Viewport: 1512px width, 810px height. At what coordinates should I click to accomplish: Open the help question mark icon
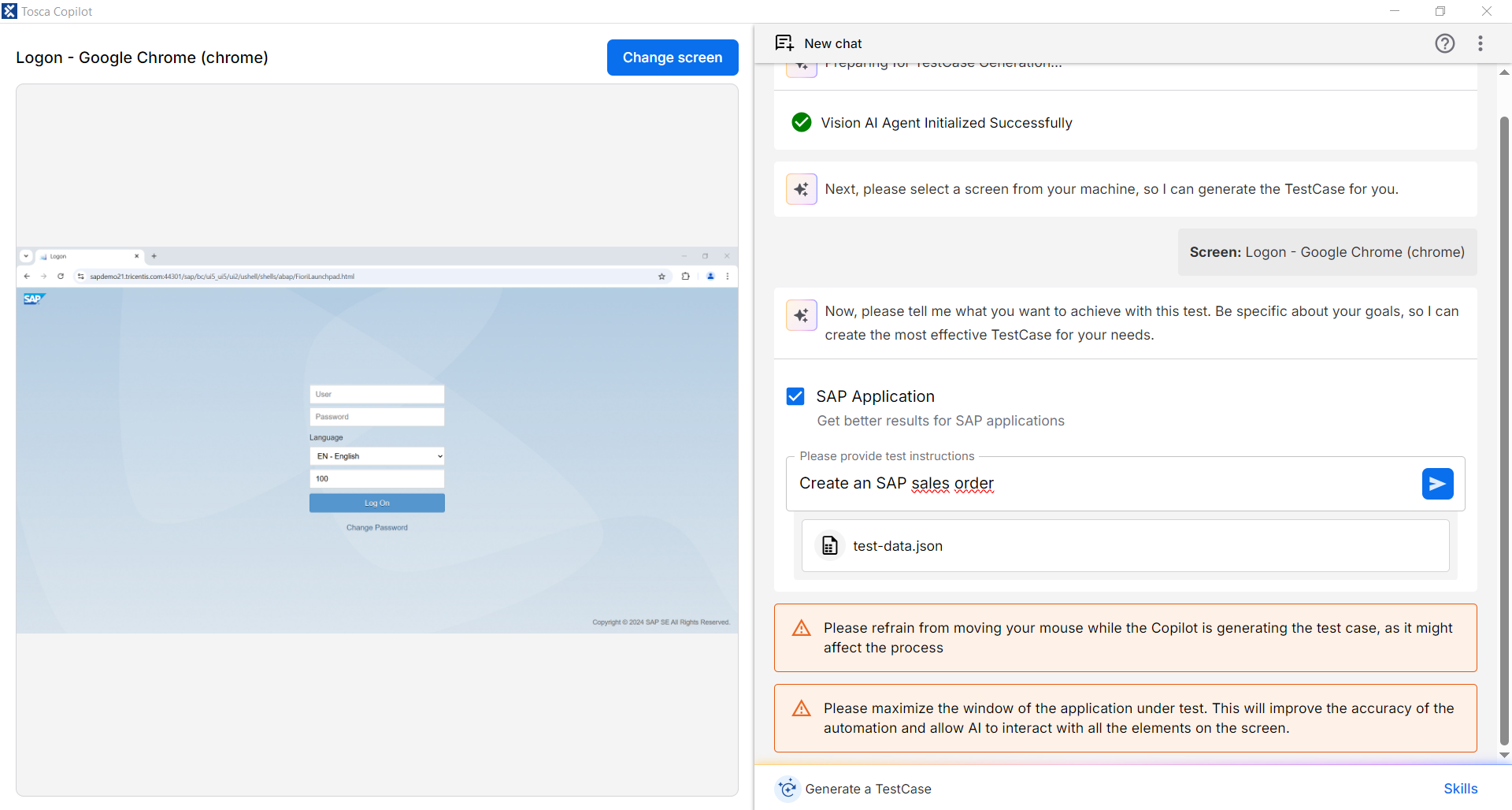pyautogui.click(x=1444, y=43)
